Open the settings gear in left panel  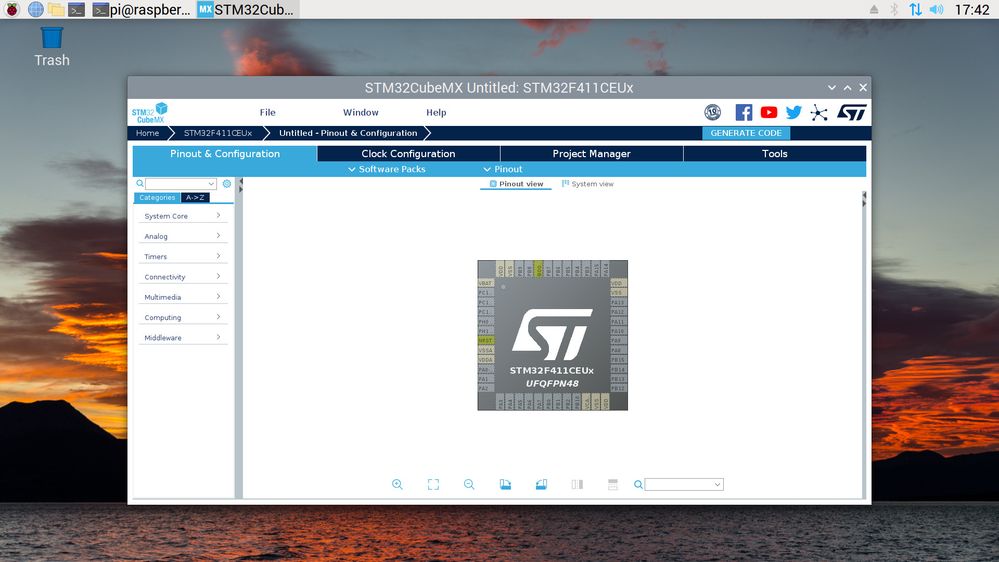coord(227,184)
